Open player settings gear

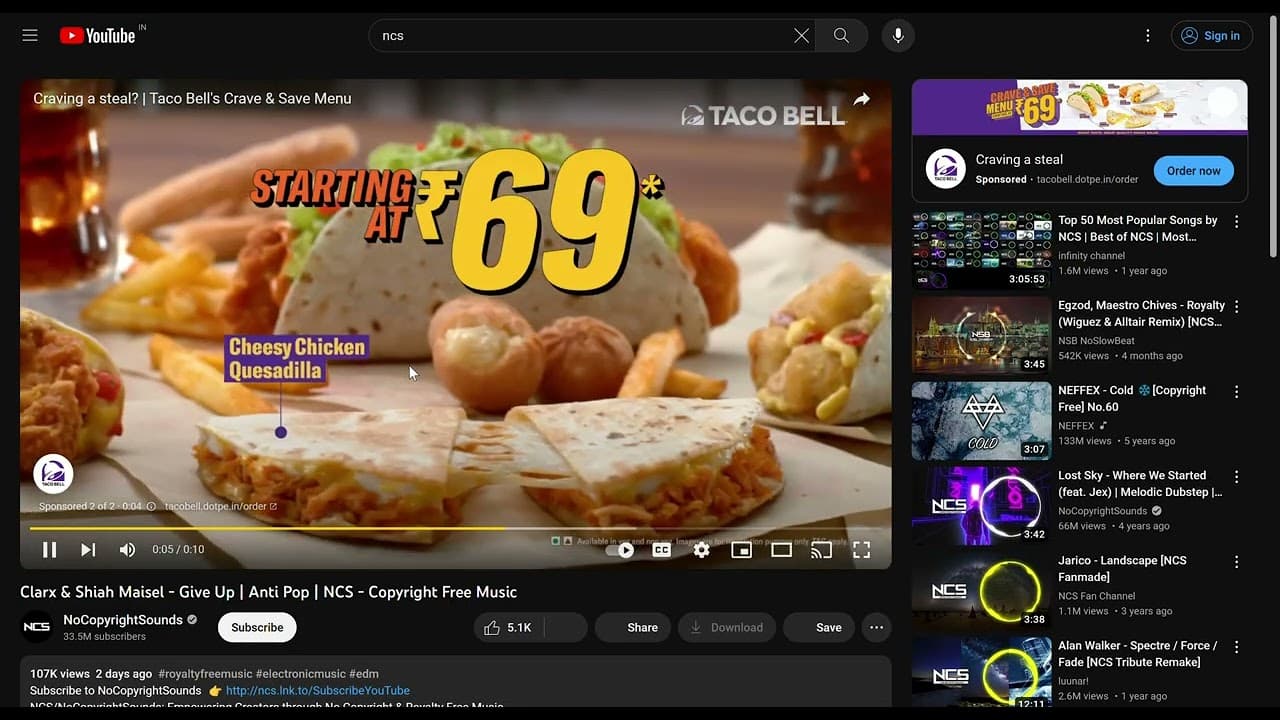[701, 549]
